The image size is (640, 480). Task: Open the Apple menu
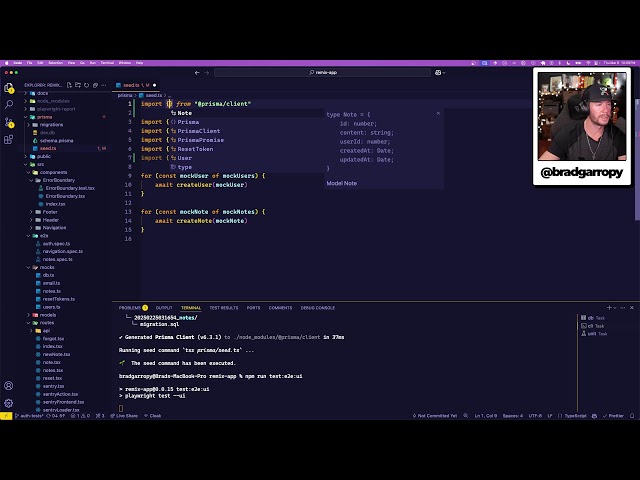[x=6, y=63]
